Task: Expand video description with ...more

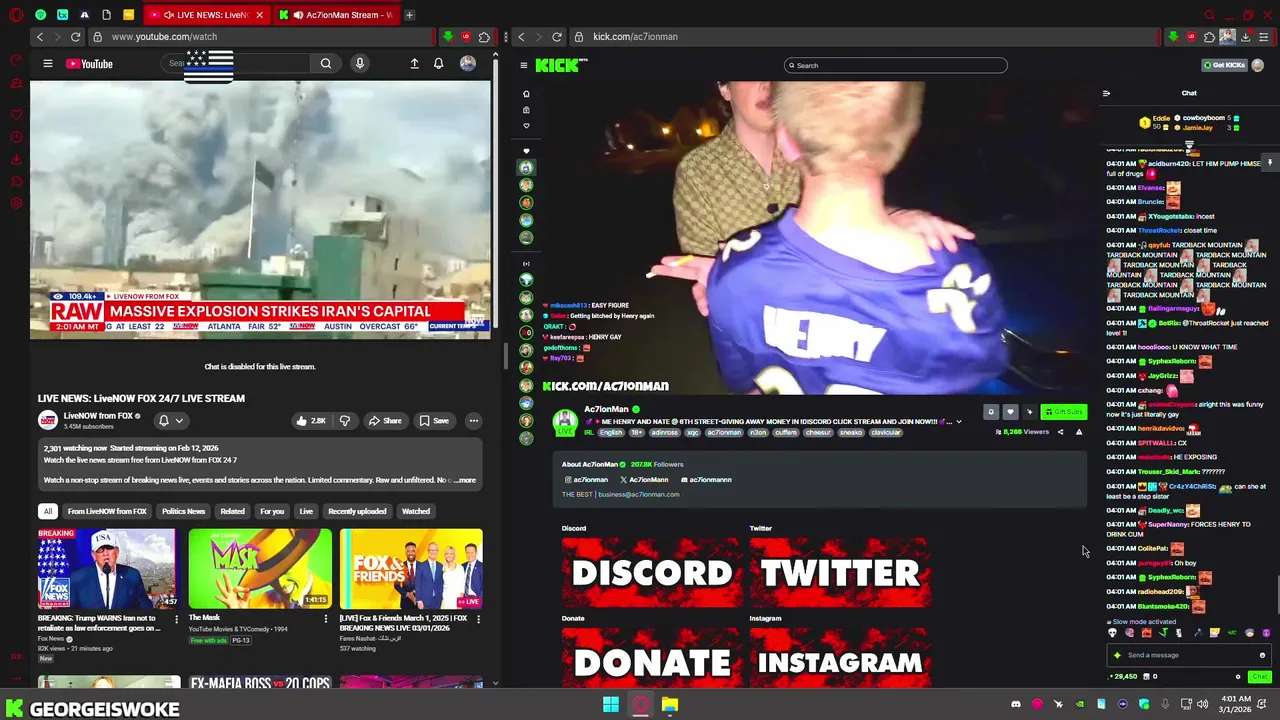Action: tap(465, 480)
